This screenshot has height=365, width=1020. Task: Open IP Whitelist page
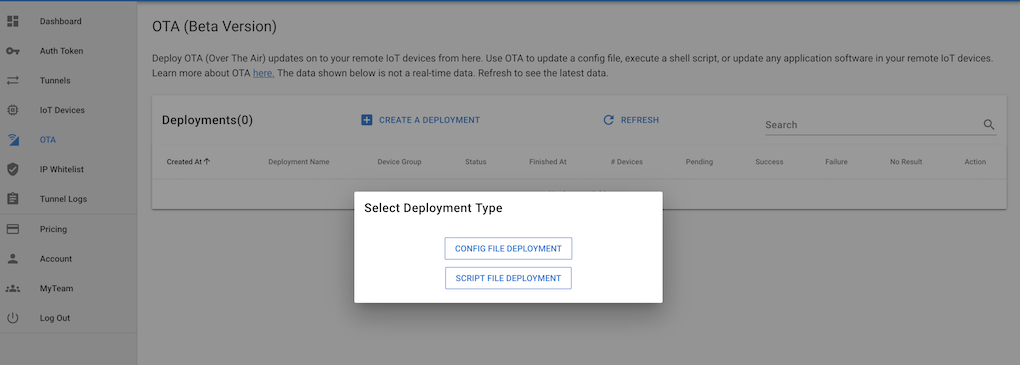(x=68, y=169)
